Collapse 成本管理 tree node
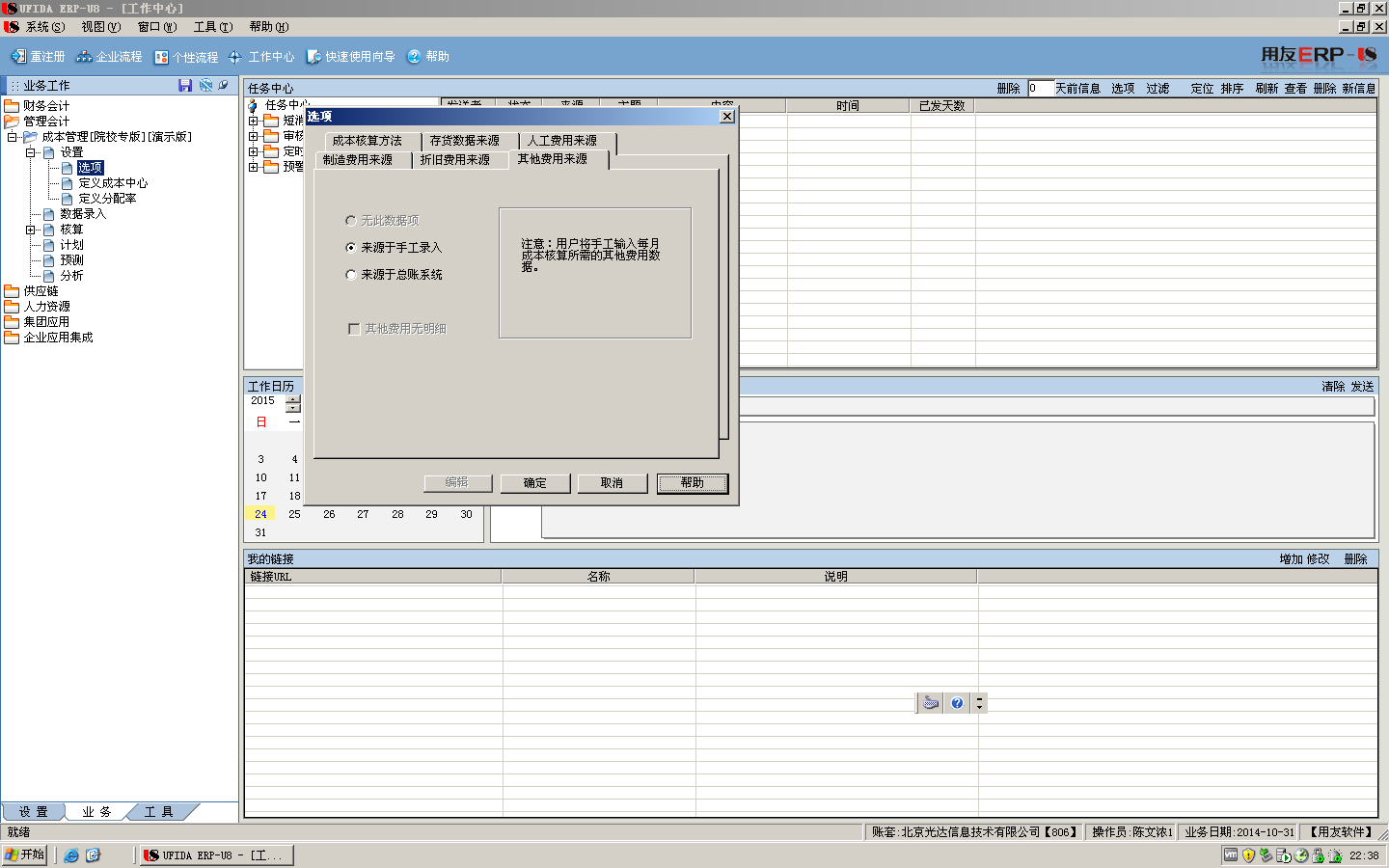 [13, 137]
